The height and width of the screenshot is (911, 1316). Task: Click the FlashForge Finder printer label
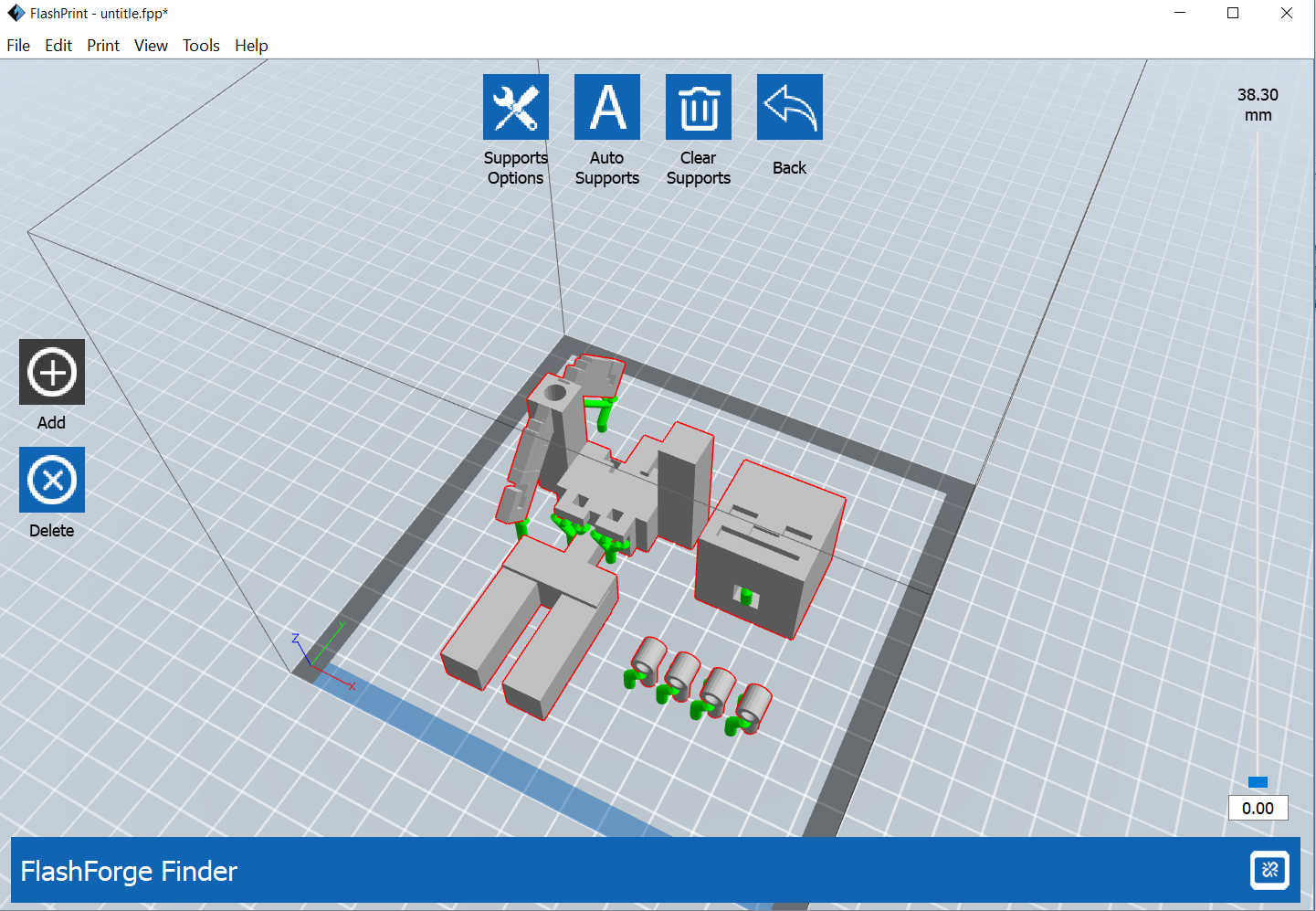tap(129, 872)
